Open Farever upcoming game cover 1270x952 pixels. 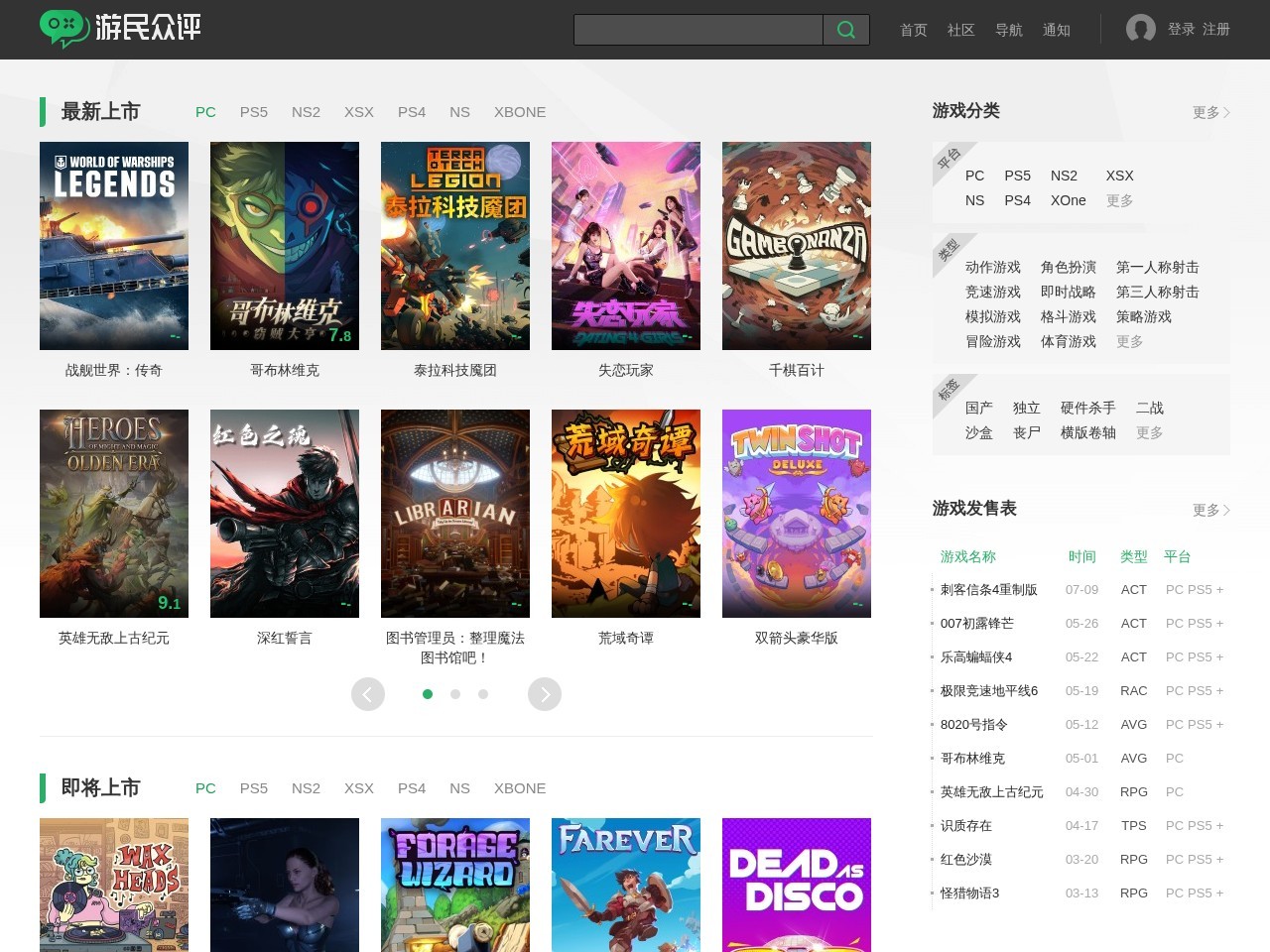pyautogui.click(x=626, y=885)
